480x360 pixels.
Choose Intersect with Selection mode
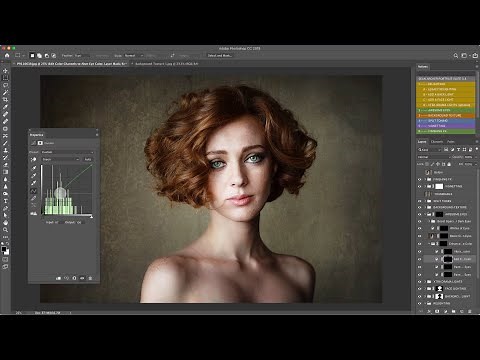point(54,56)
